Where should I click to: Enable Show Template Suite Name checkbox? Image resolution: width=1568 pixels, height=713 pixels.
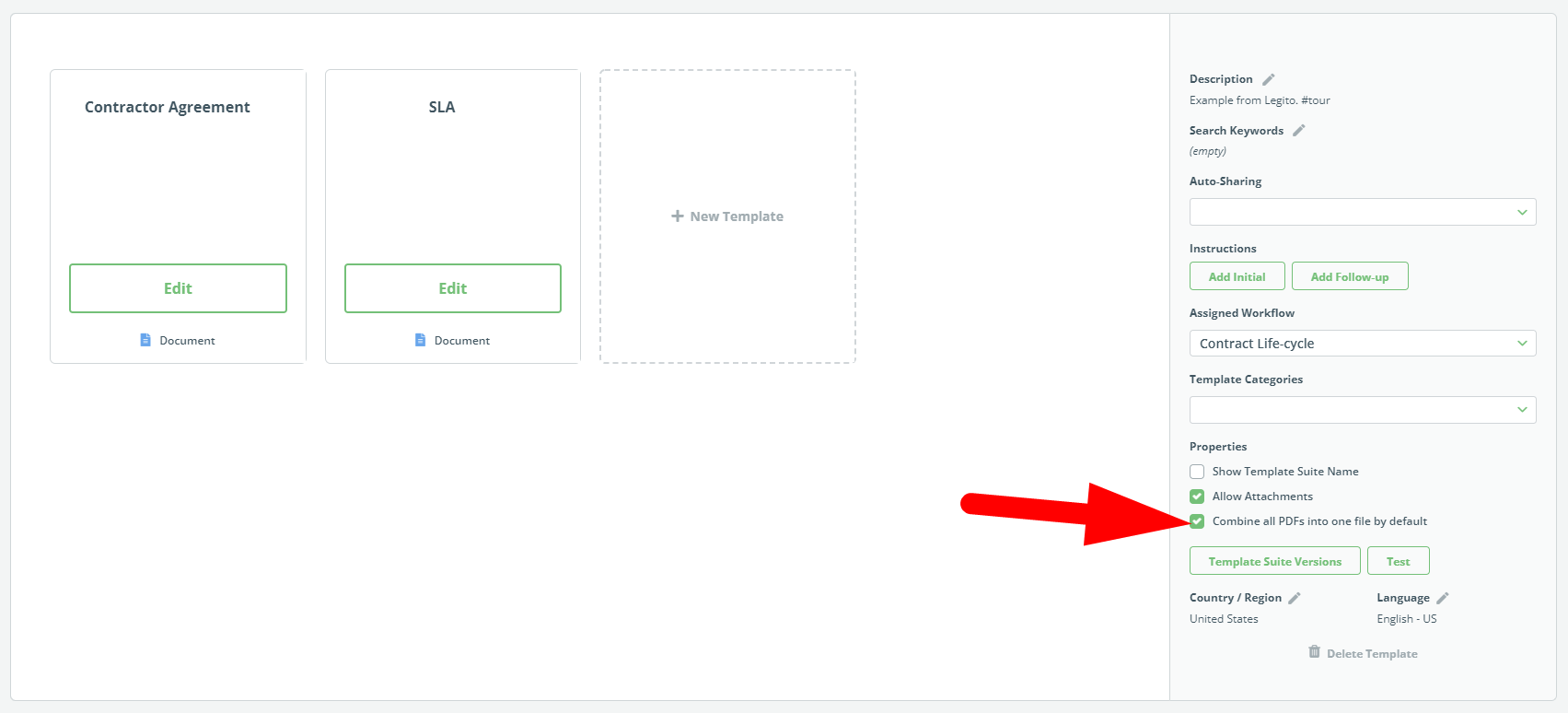click(1197, 472)
